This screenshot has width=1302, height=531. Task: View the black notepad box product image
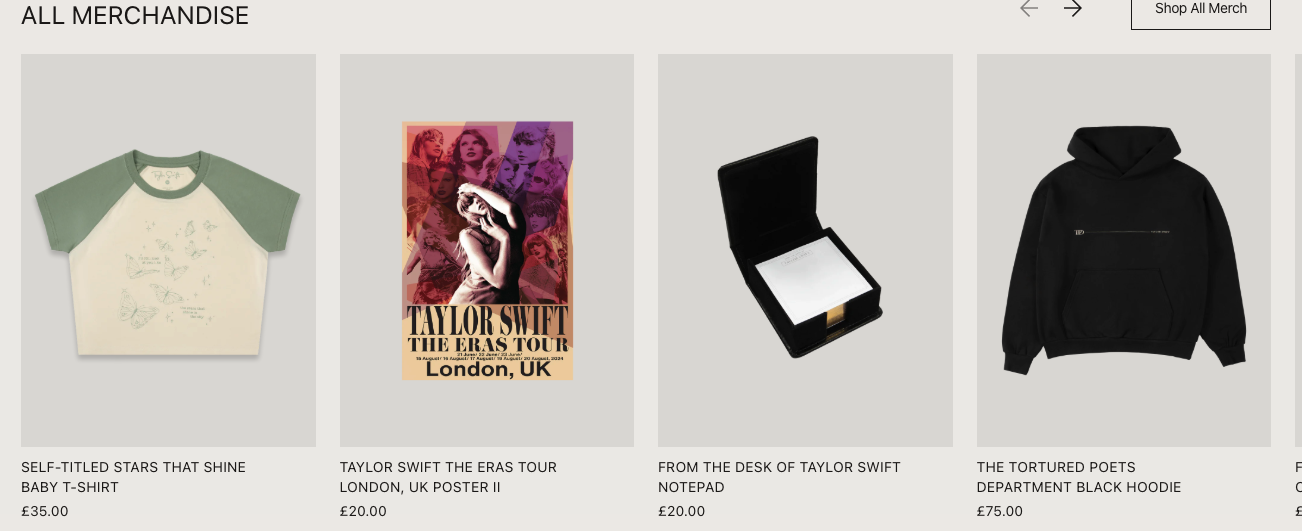click(x=805, y=250)
